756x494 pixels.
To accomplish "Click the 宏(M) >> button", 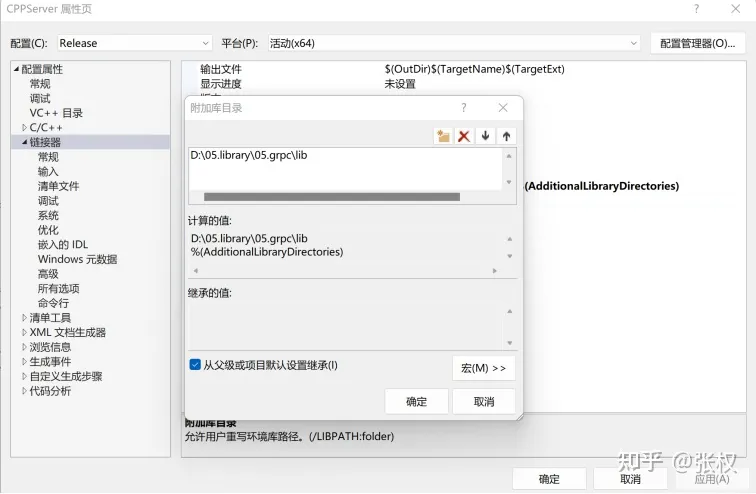I will 483,368.
